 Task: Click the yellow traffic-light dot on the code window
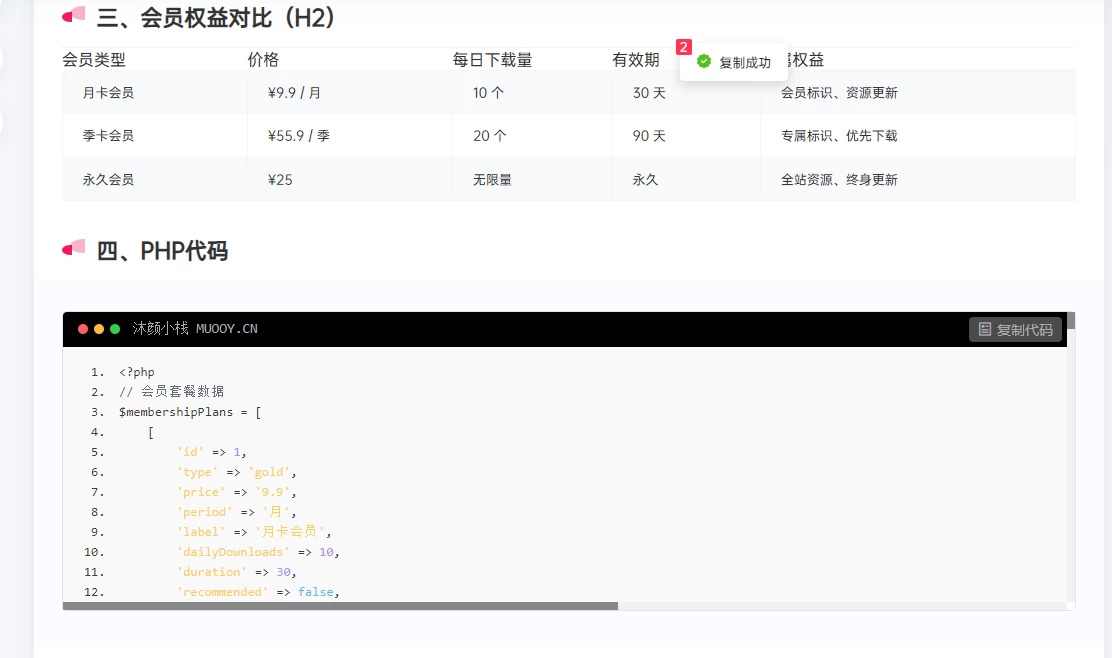pos(98,328)
